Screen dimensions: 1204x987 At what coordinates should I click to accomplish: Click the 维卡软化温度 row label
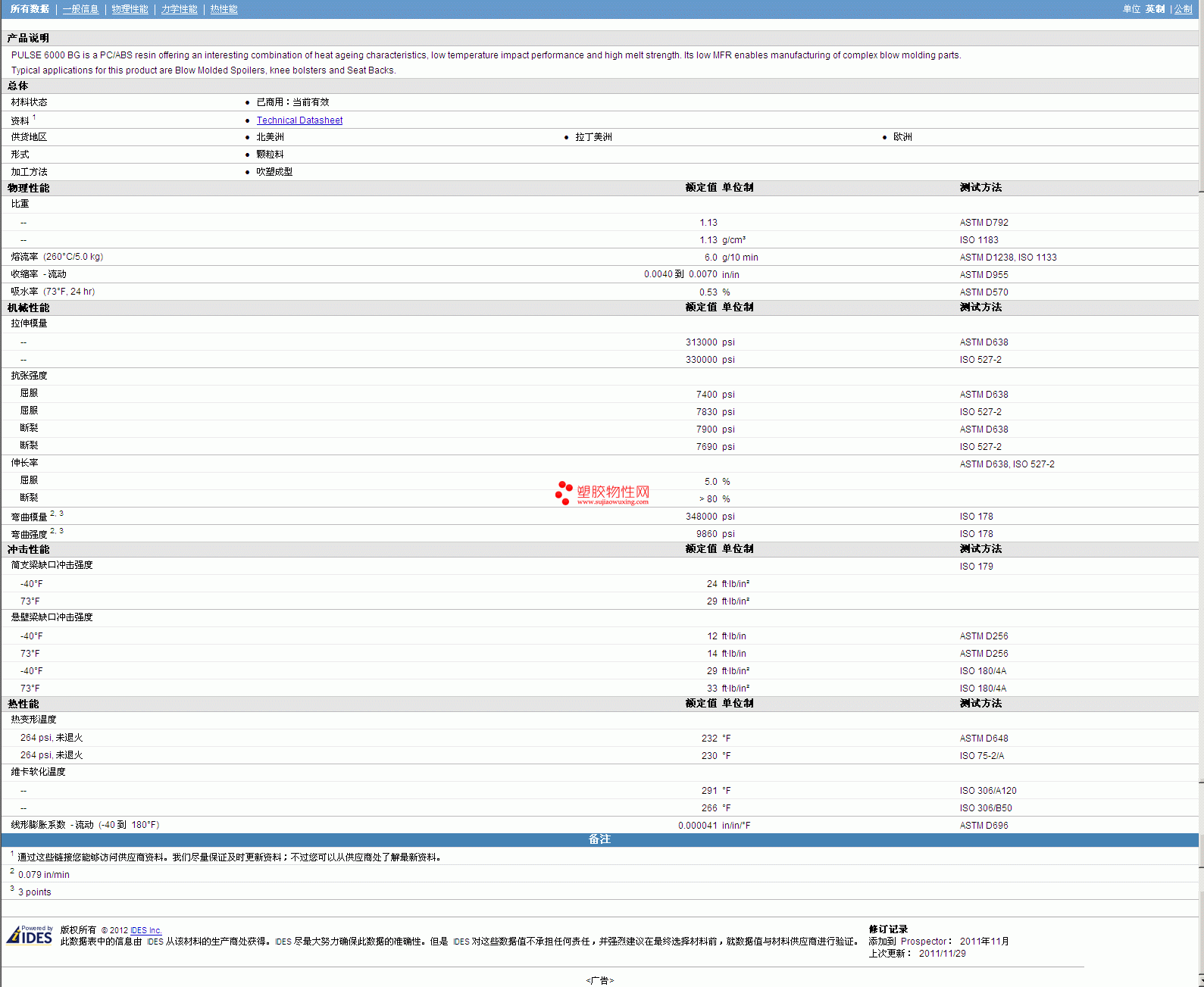point(38,772)
